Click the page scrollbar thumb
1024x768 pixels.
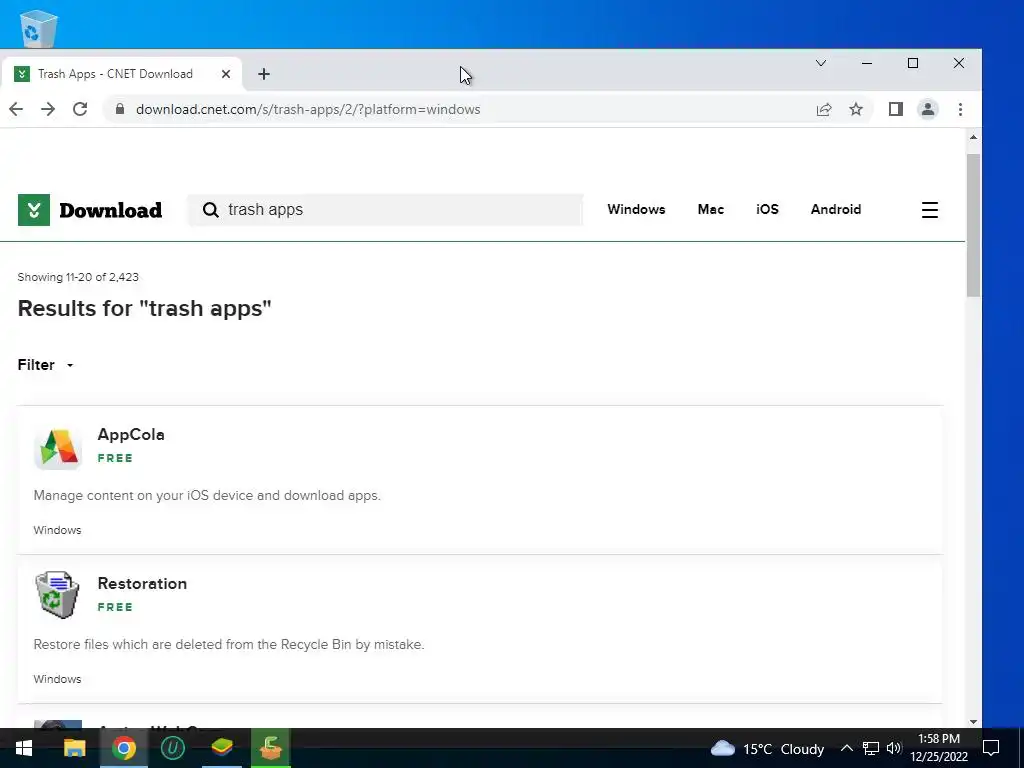coord(973,225)
